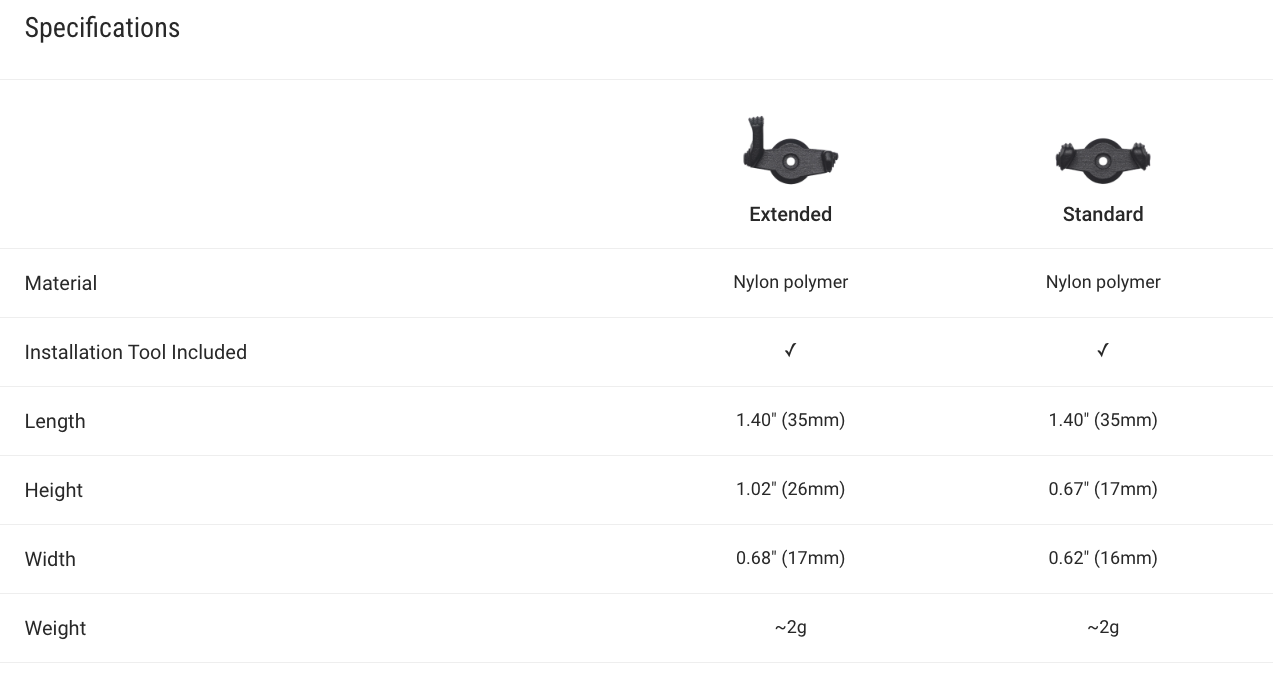Click Extended width value 0.68" (17mm)
The height and width of the screenshot is (677, 1273).
[790, 558]
